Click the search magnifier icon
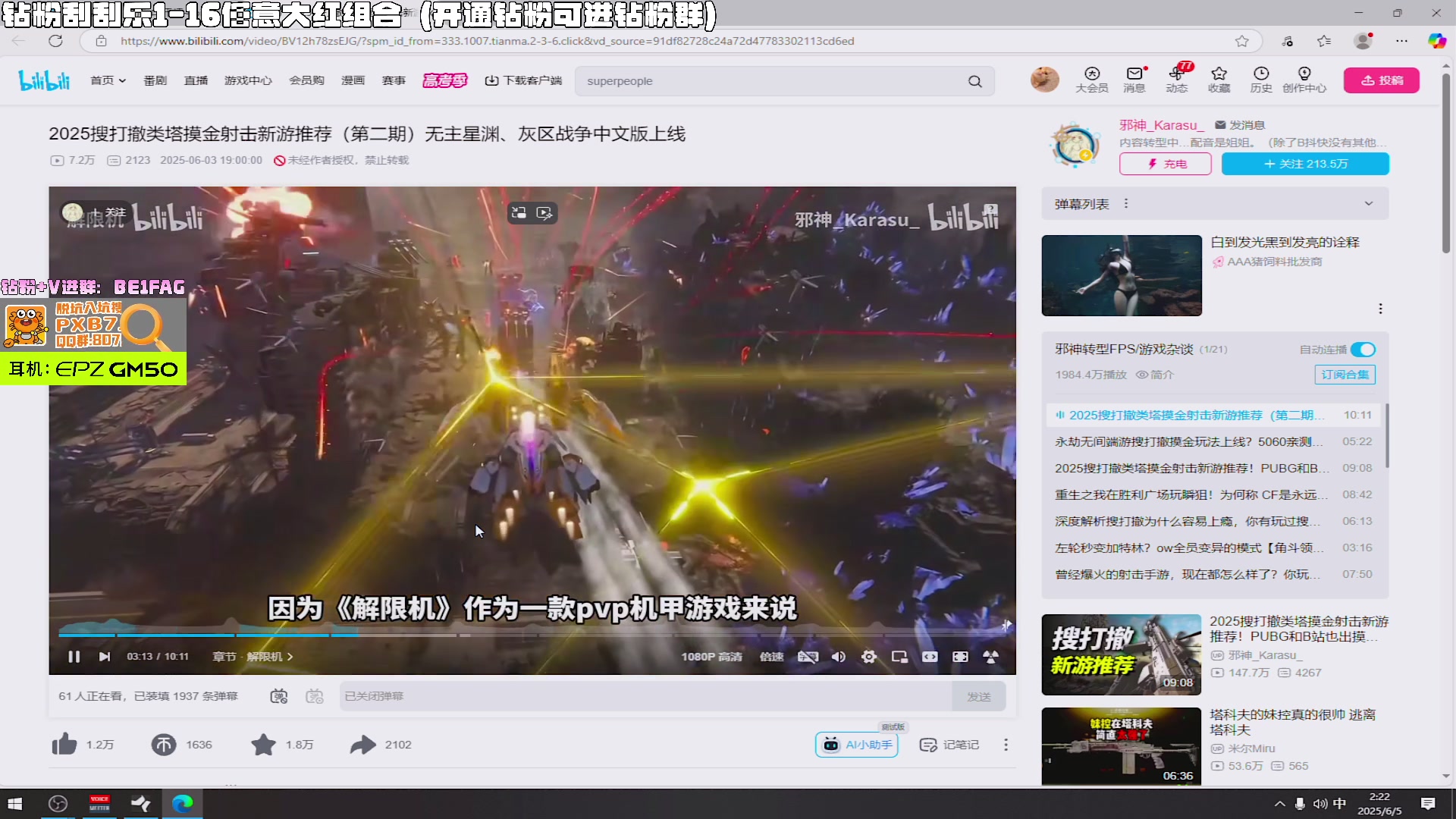Screen dimensions: 1456x819 975,81
